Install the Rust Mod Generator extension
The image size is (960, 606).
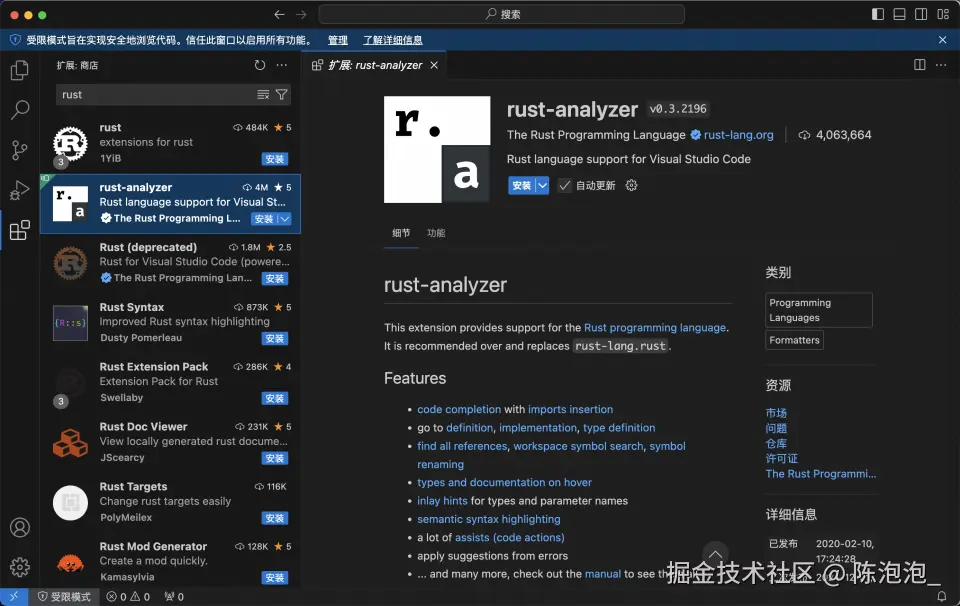click(275, 578)
